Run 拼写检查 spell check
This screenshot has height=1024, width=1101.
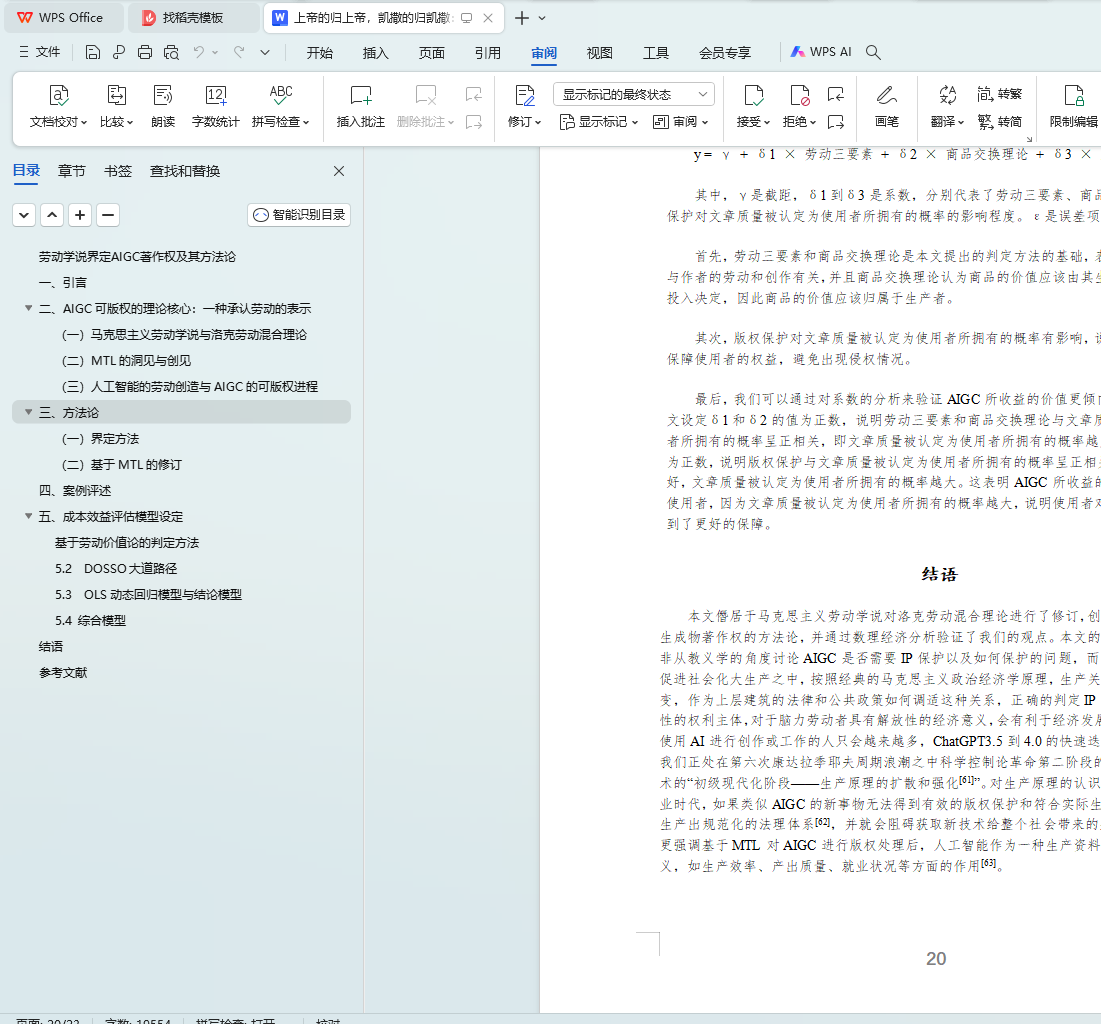[x=280, y=106]
